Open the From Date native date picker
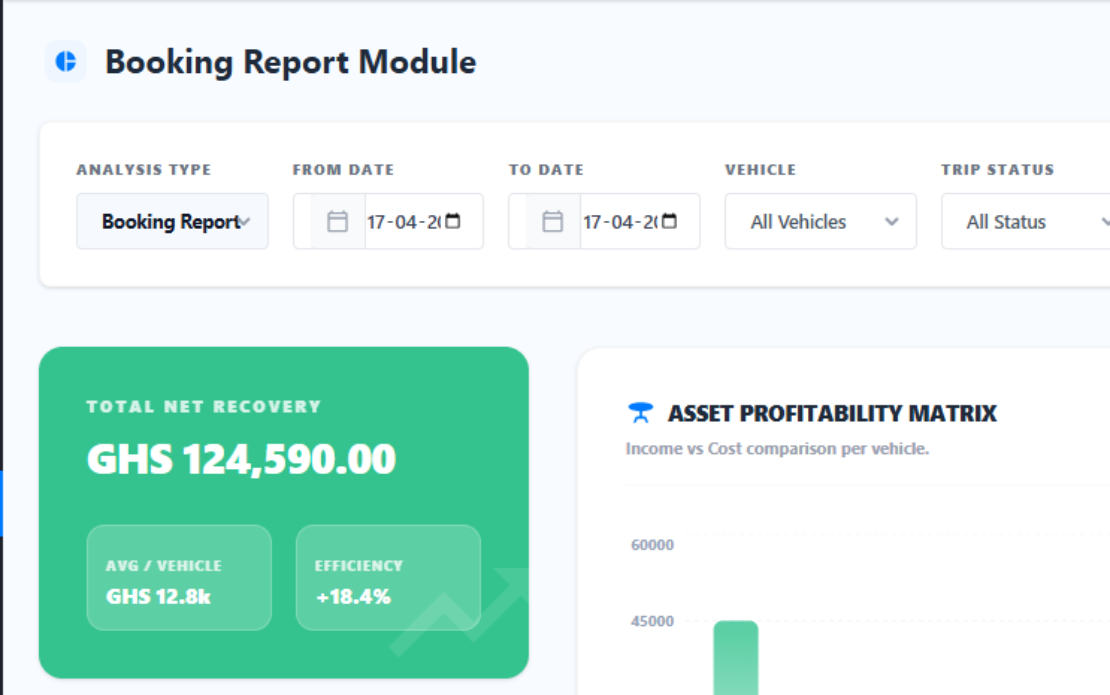 click(453, 221)
